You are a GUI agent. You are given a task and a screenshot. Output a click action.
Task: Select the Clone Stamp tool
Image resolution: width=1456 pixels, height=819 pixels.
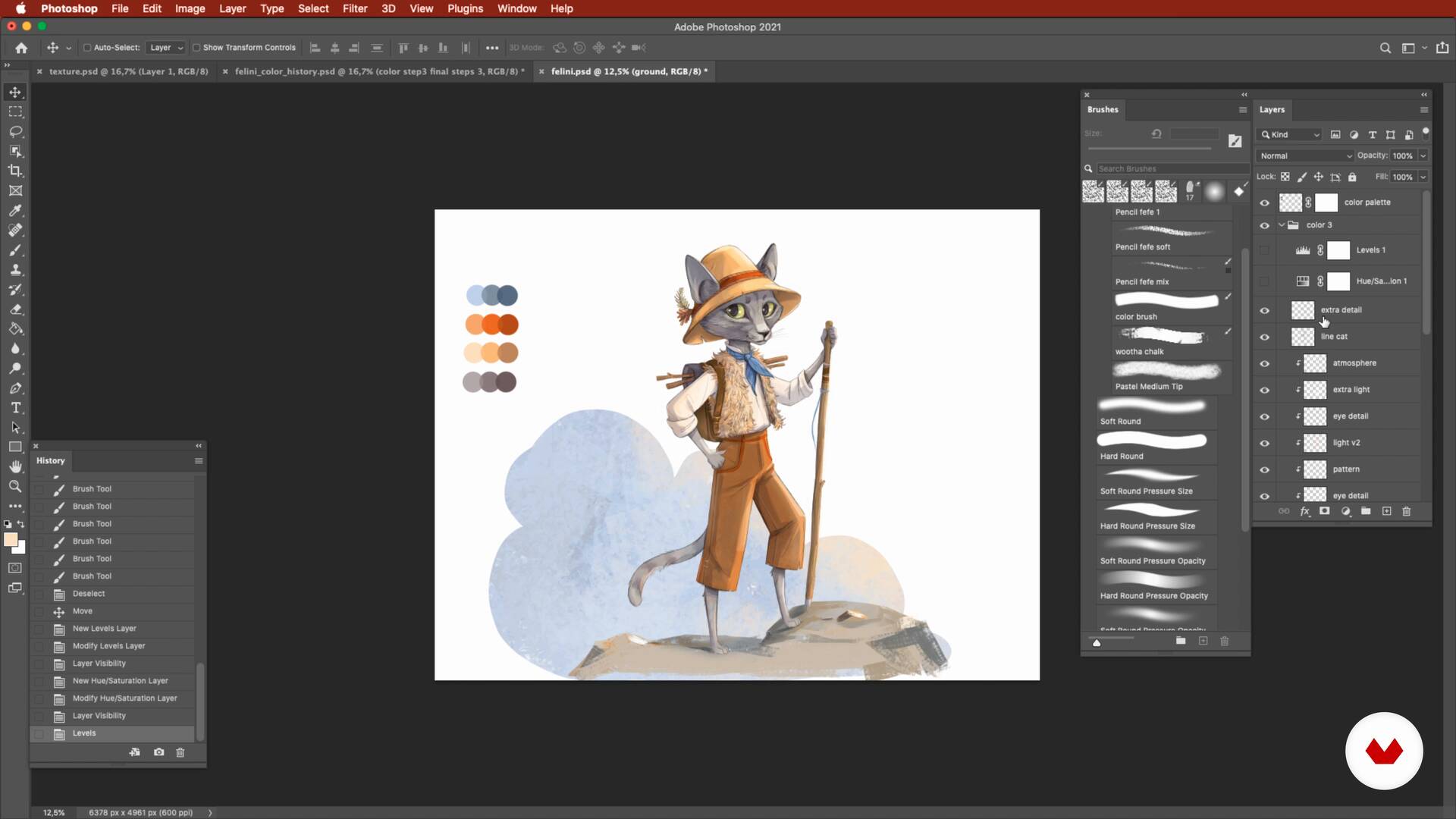tap(15, 269)
